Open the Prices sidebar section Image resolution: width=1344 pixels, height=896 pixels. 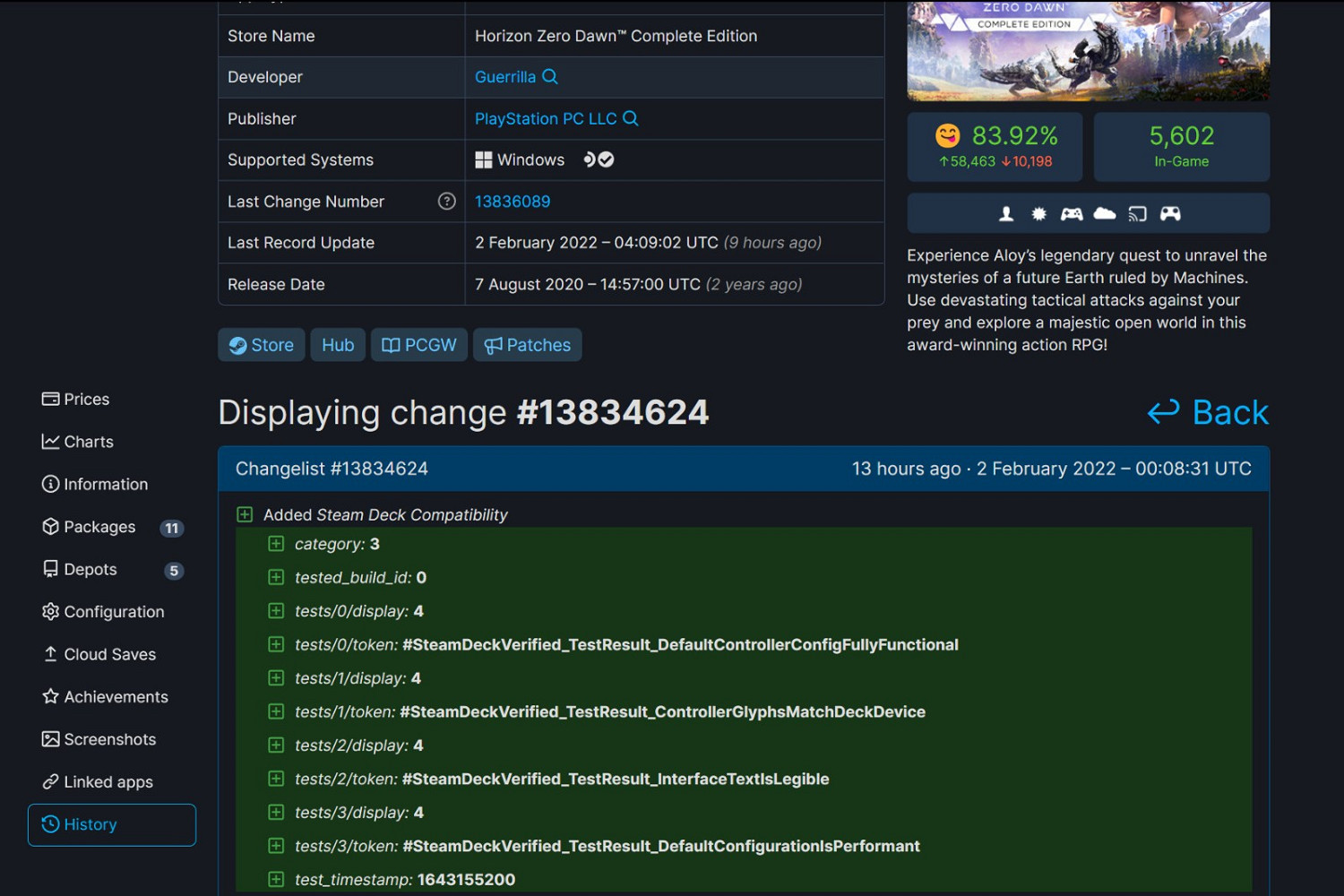86,399
